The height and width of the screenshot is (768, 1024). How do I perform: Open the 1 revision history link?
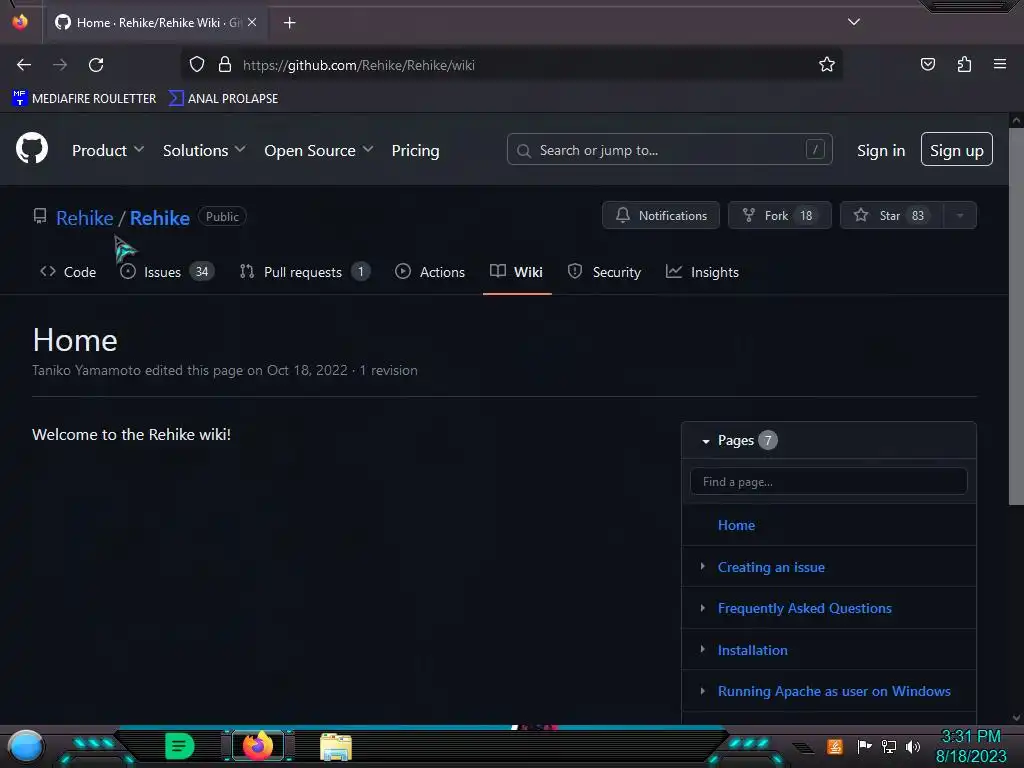pyautogui.click(x=389, y=370)
